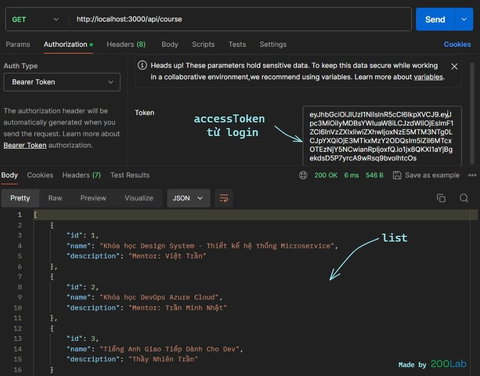480x376 pixels.
Task: Click the "id": 3 line
Action: (83, 339)
